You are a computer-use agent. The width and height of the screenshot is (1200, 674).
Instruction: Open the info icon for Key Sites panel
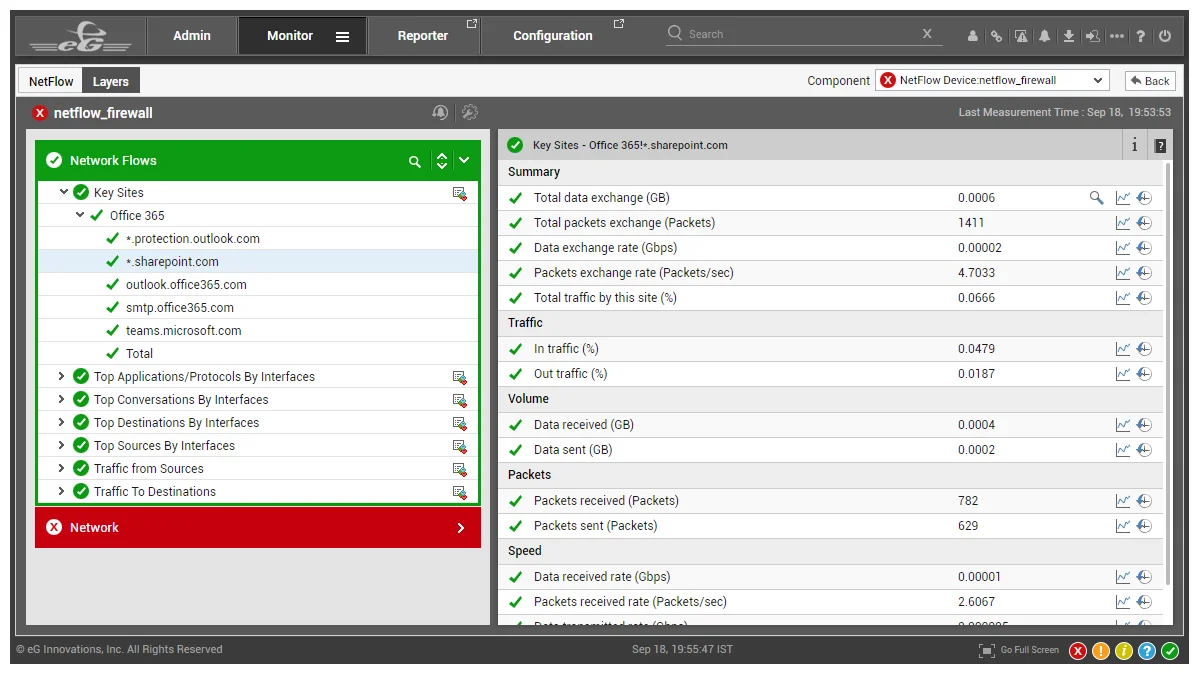click(x=1134, y=145)
